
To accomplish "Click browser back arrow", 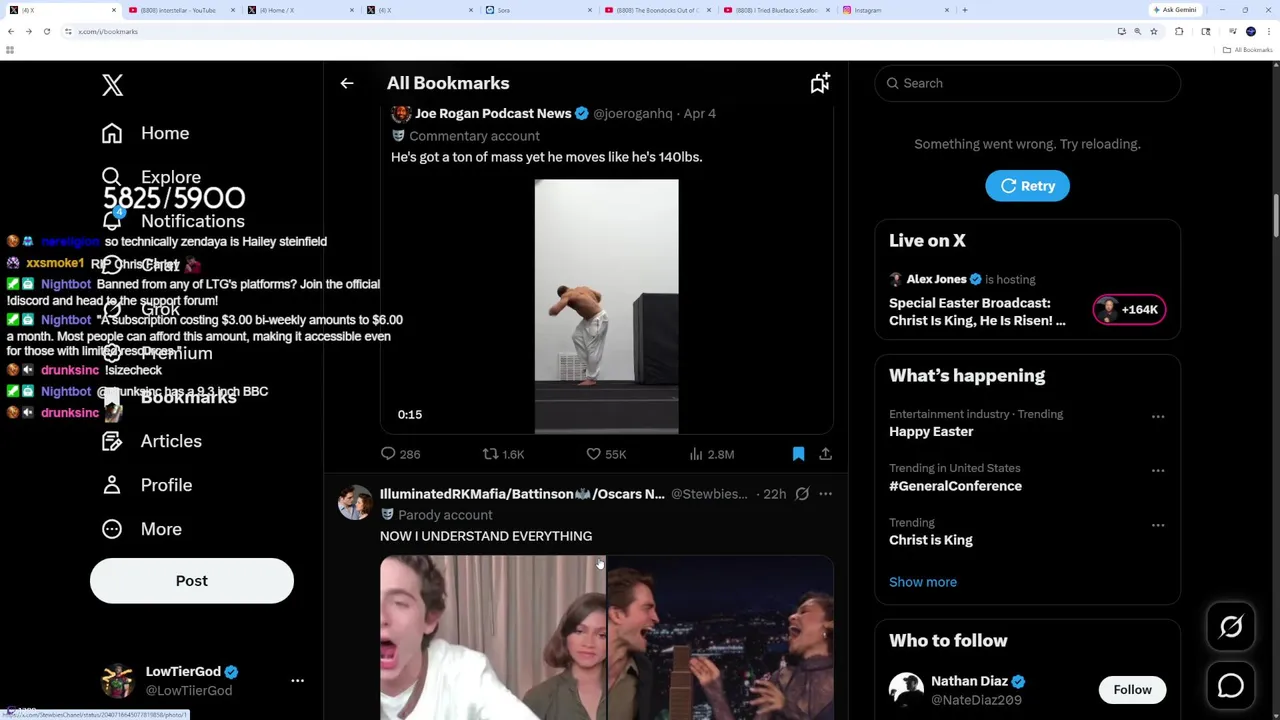I will 11,32.
